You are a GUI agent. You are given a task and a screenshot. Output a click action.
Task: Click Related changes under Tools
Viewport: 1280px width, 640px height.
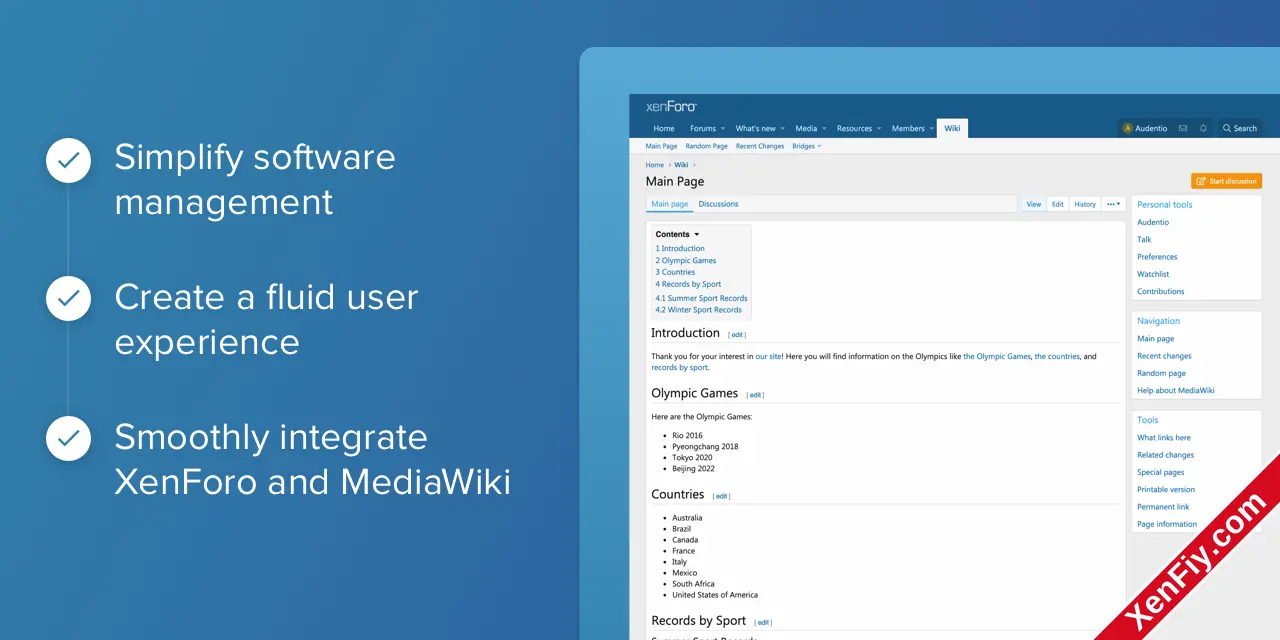[1165, 455]
